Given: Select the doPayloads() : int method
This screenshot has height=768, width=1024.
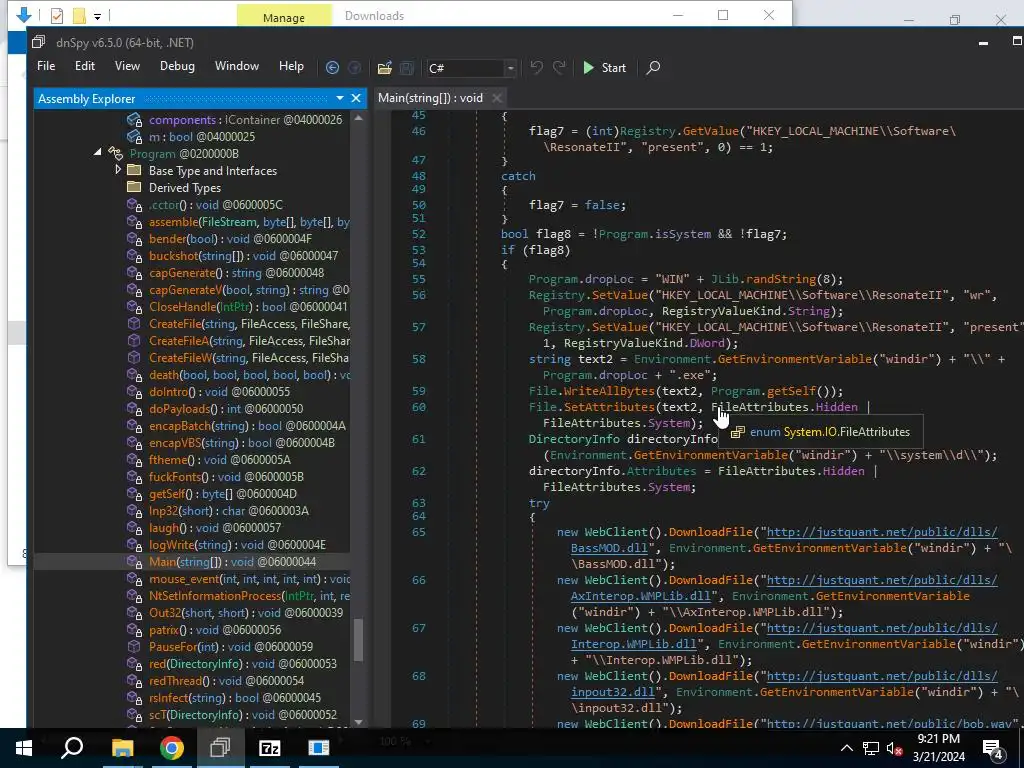Looking at the screenshot, I should point(225,409).
